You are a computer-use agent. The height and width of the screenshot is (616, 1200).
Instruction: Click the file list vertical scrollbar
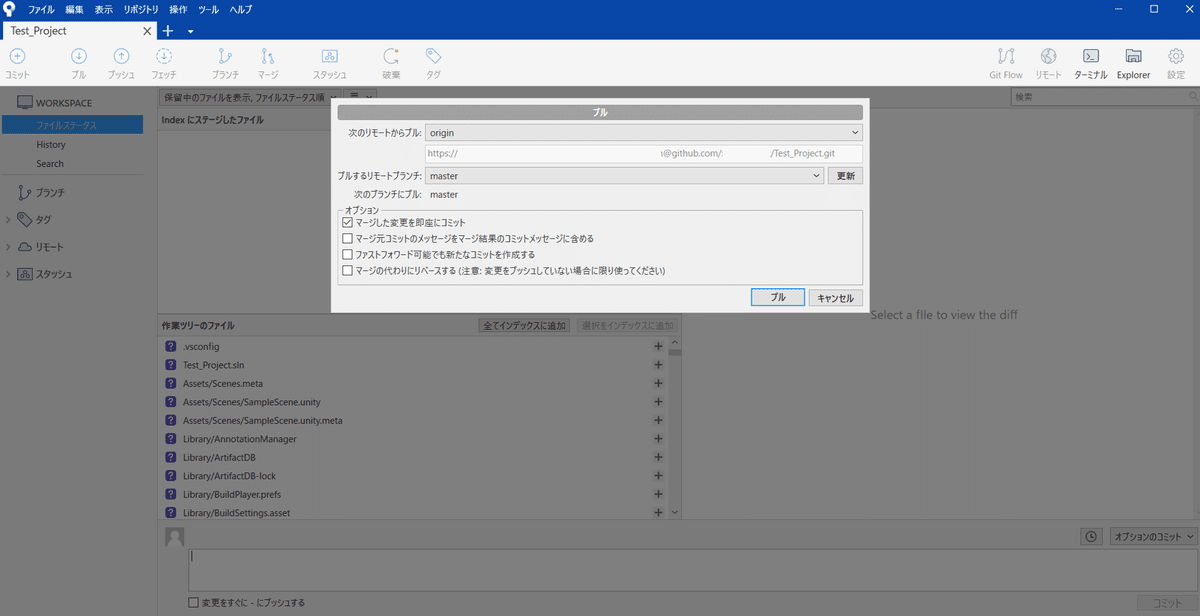tap(675, 428)
